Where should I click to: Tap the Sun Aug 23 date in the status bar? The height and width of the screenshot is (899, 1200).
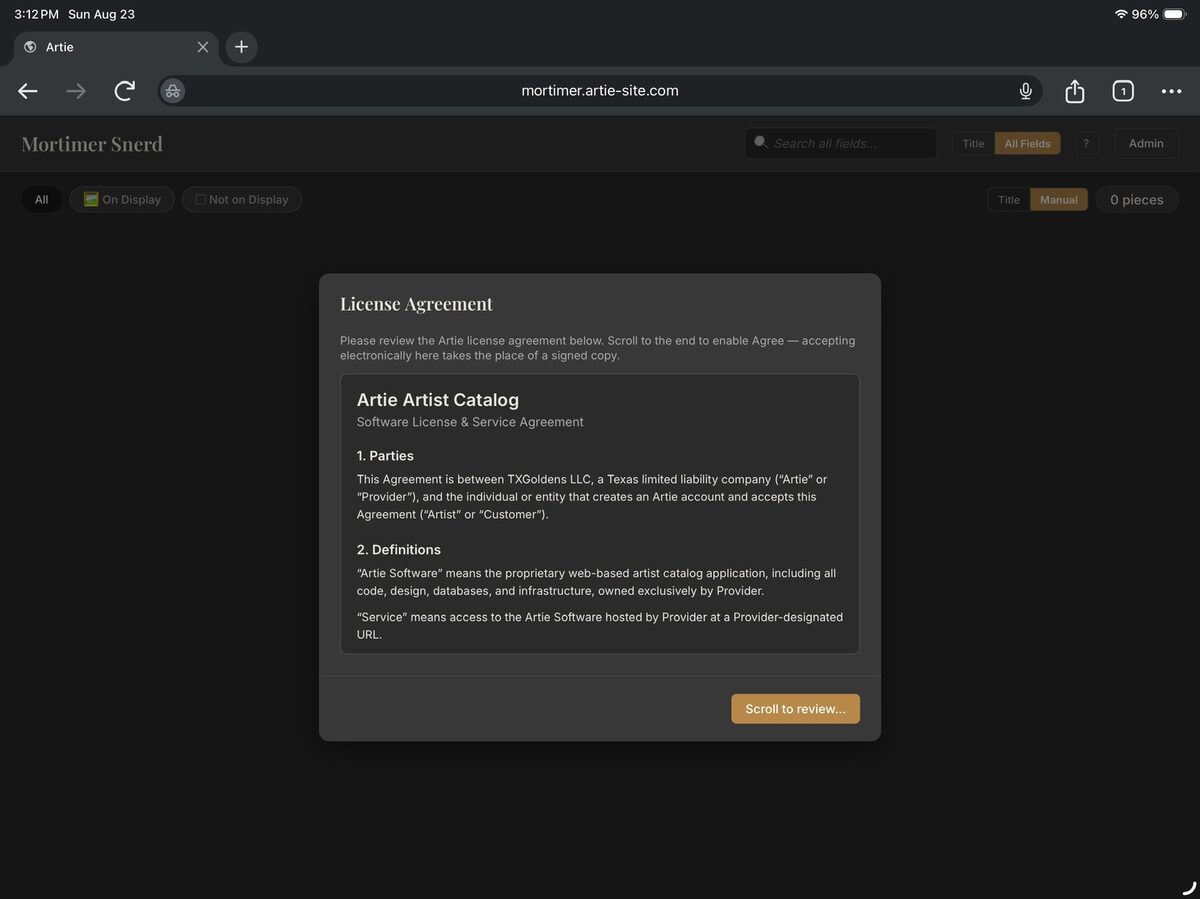(x=101, y=14)
